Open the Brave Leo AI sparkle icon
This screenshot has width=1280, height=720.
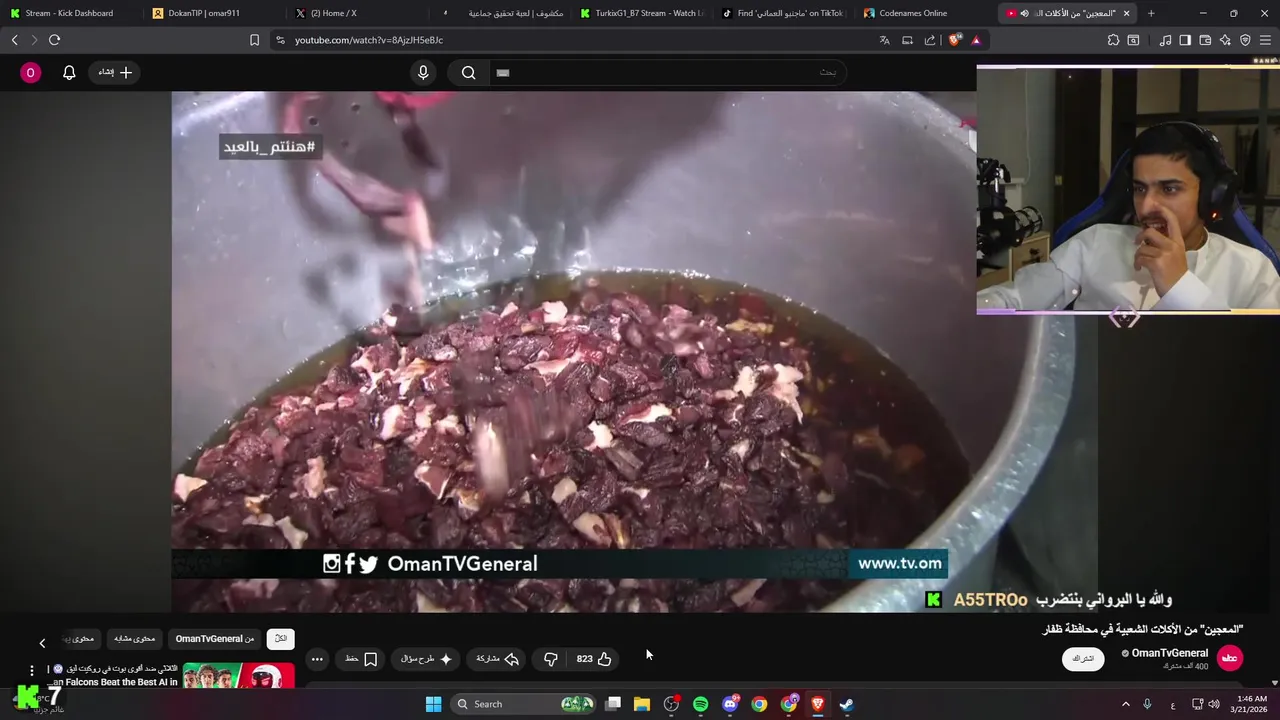(1225, 40)
